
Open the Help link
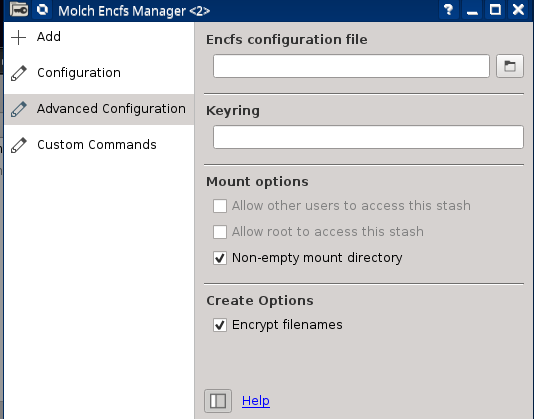click(x=256, y=401)
